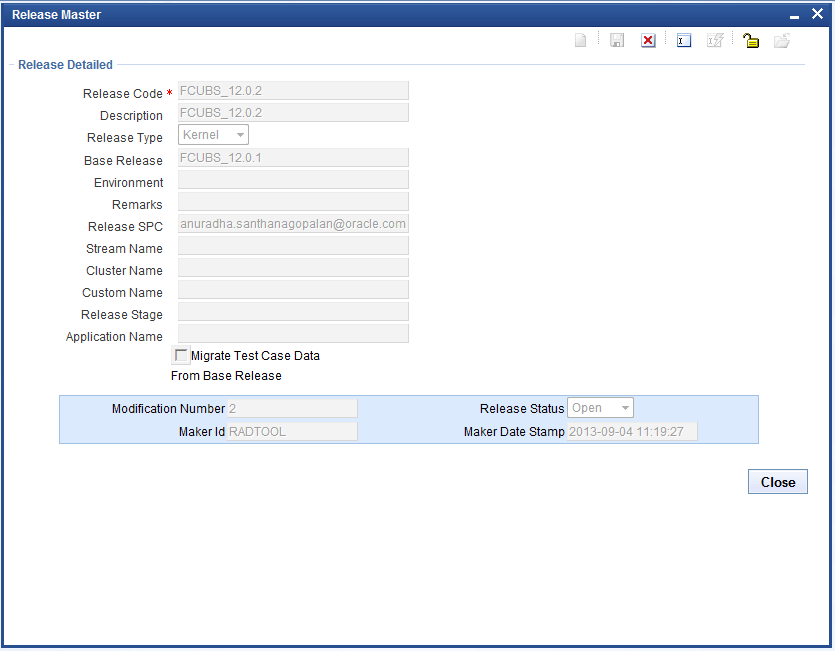
Task: Click the Maker Date Stamp field
Action: coord(632,432)
